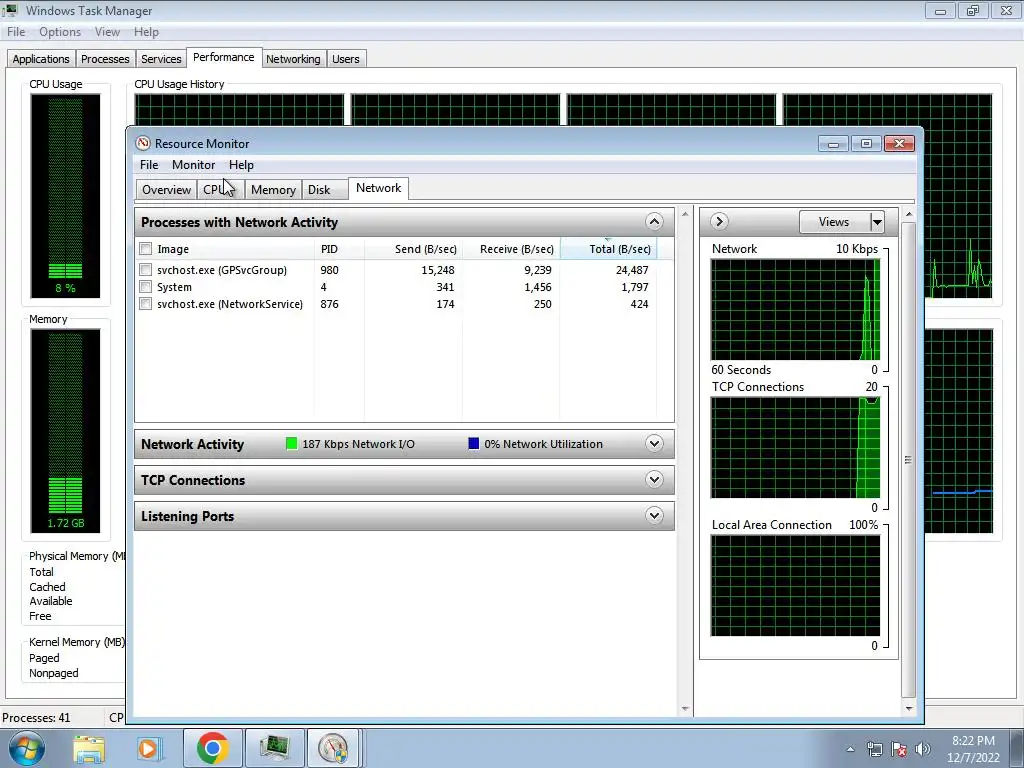Collapse the graphs pane with arrow button
This screenshot has width=1024, height=768.
719,221
